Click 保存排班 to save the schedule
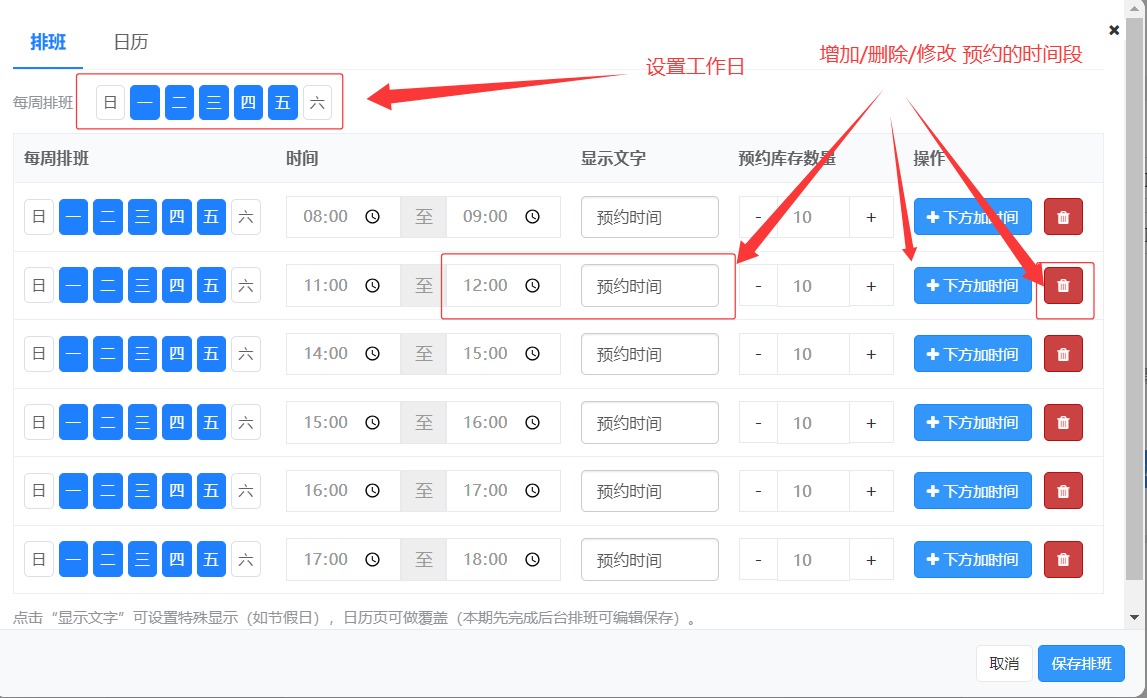This screenshot has height=698, width=1147. (1081, 664)
